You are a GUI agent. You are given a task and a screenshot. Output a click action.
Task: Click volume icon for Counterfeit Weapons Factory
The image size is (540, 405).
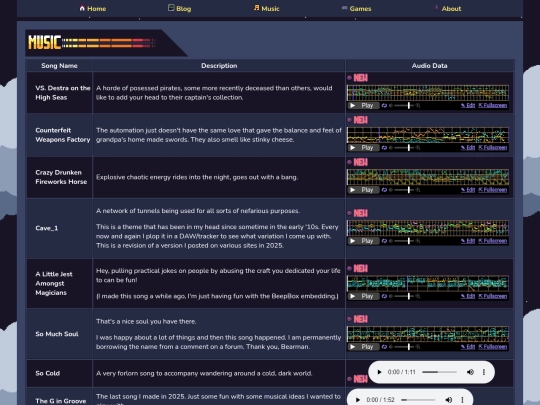(391, 148)
